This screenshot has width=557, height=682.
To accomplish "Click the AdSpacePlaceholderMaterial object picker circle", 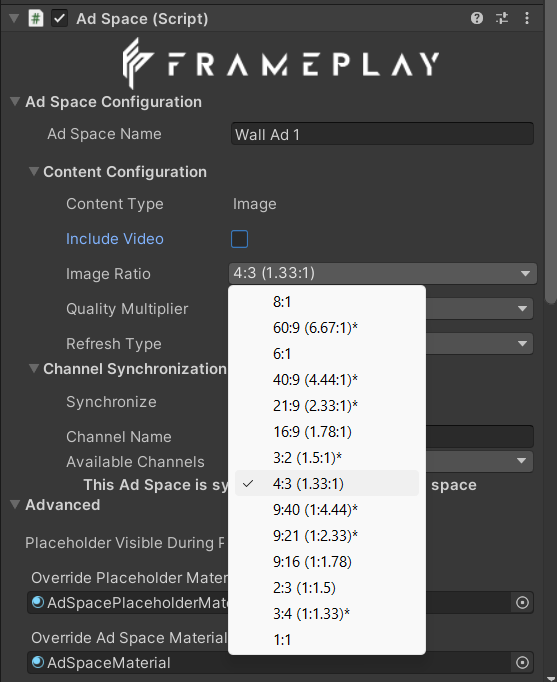I will coord(522,602).
